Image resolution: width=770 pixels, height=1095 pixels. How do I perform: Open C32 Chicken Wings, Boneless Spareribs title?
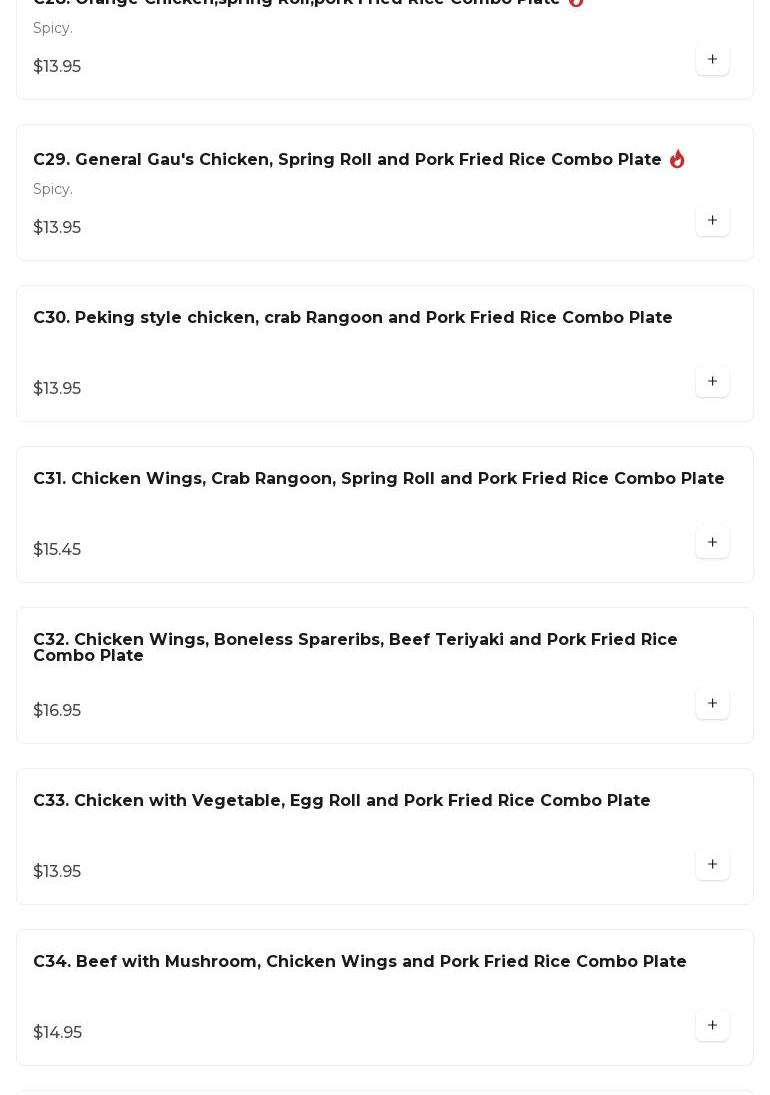click(355, 647)
